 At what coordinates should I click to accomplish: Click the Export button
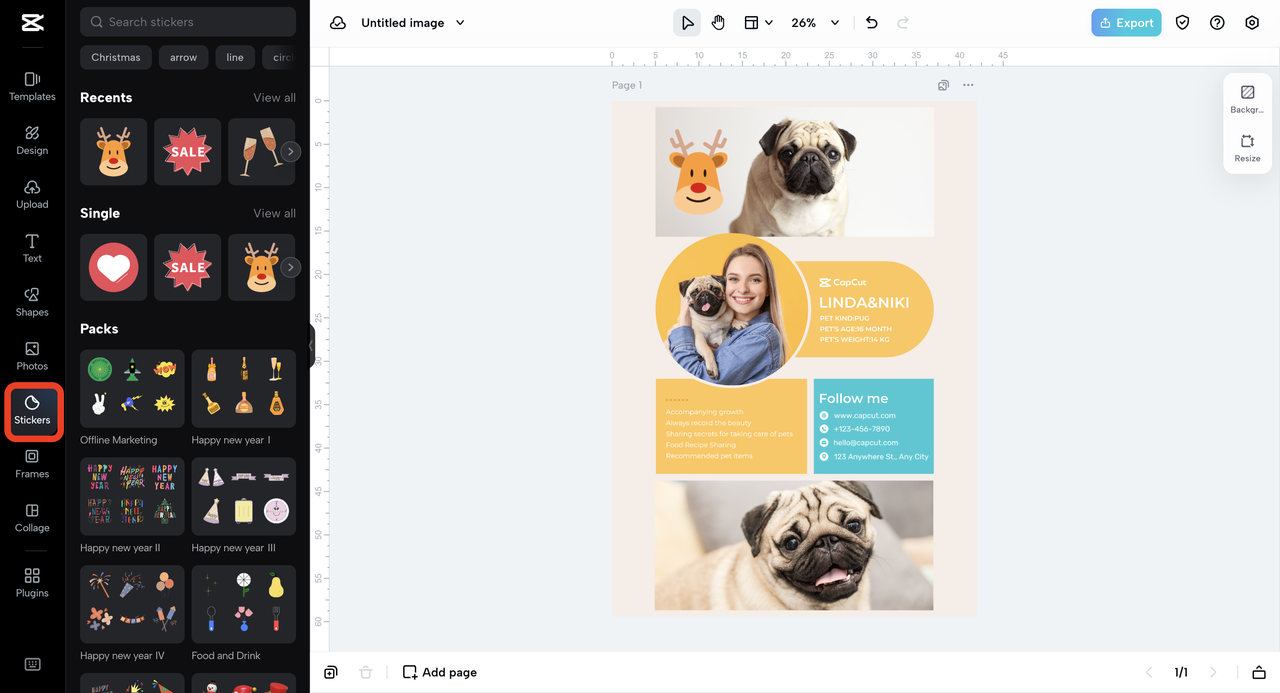tap(1126, 23)
